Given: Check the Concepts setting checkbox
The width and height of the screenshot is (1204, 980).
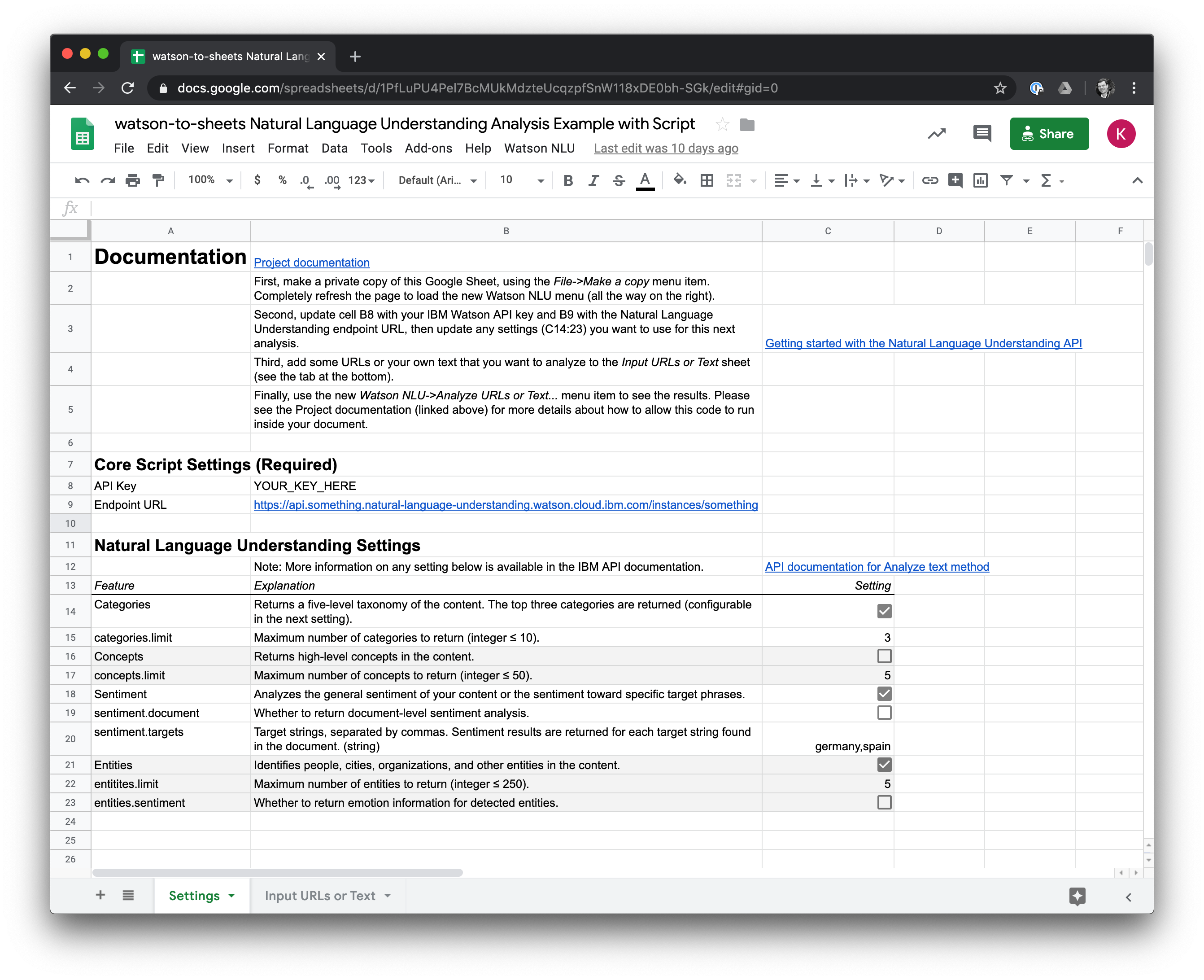Looking at the screenshot, I should [884, 656].
